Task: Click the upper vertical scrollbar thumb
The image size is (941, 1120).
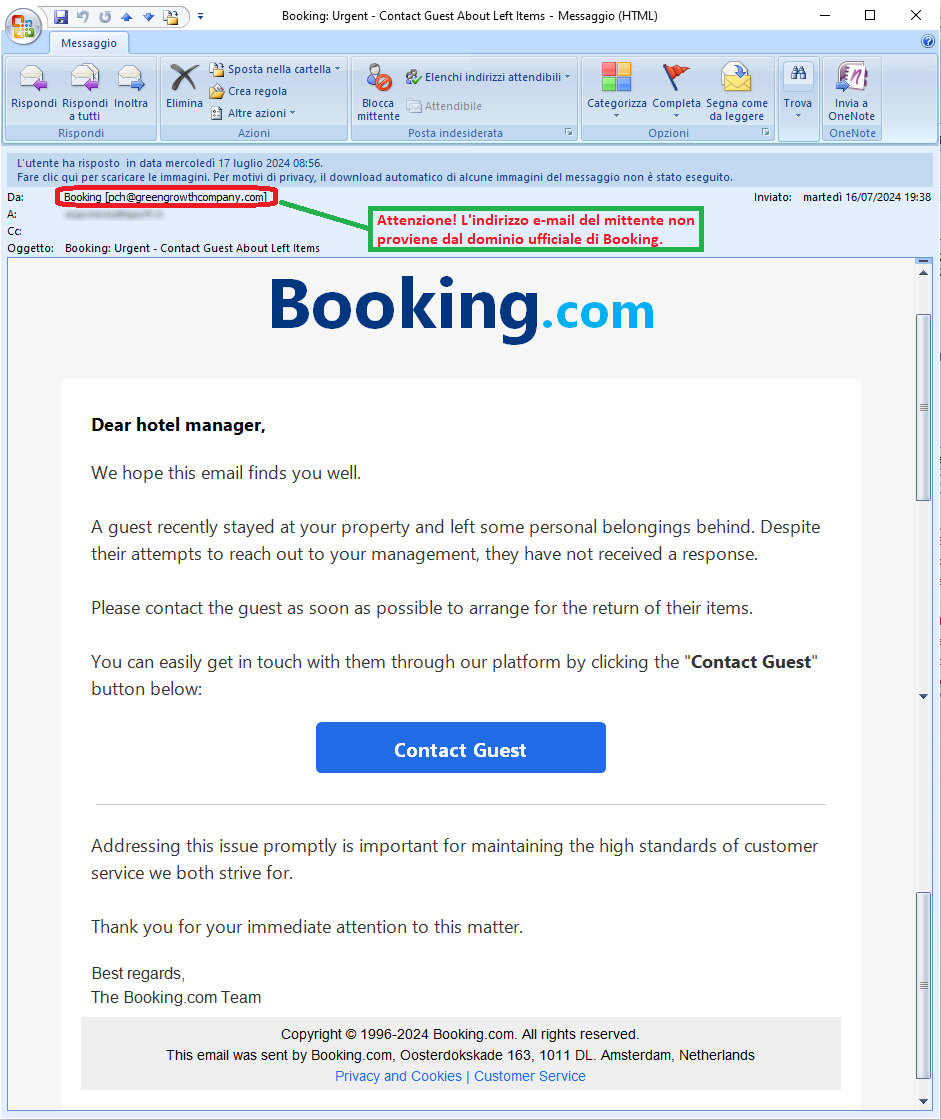Action: 924,407
